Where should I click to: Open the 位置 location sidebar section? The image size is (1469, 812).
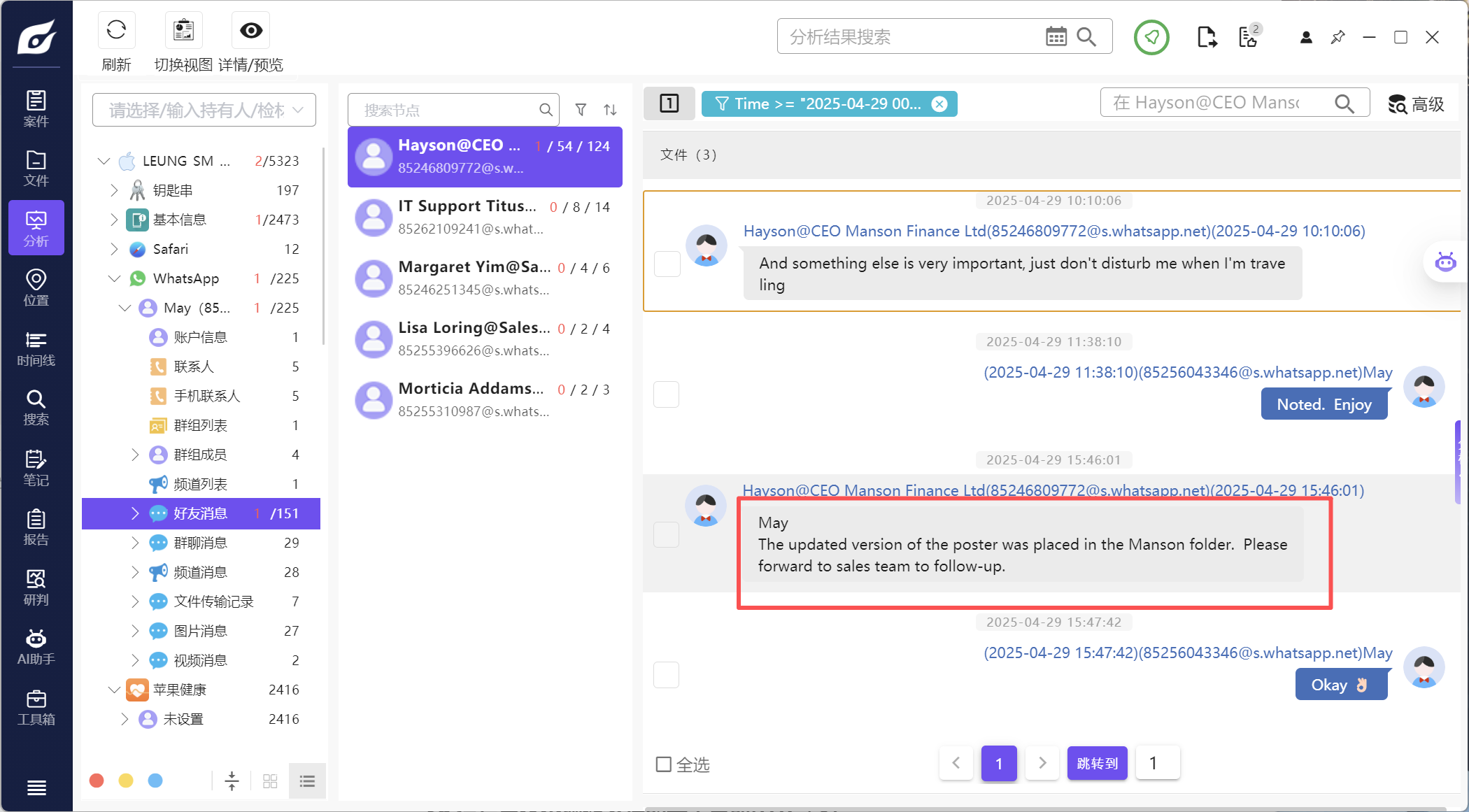(x=36, y=288)
